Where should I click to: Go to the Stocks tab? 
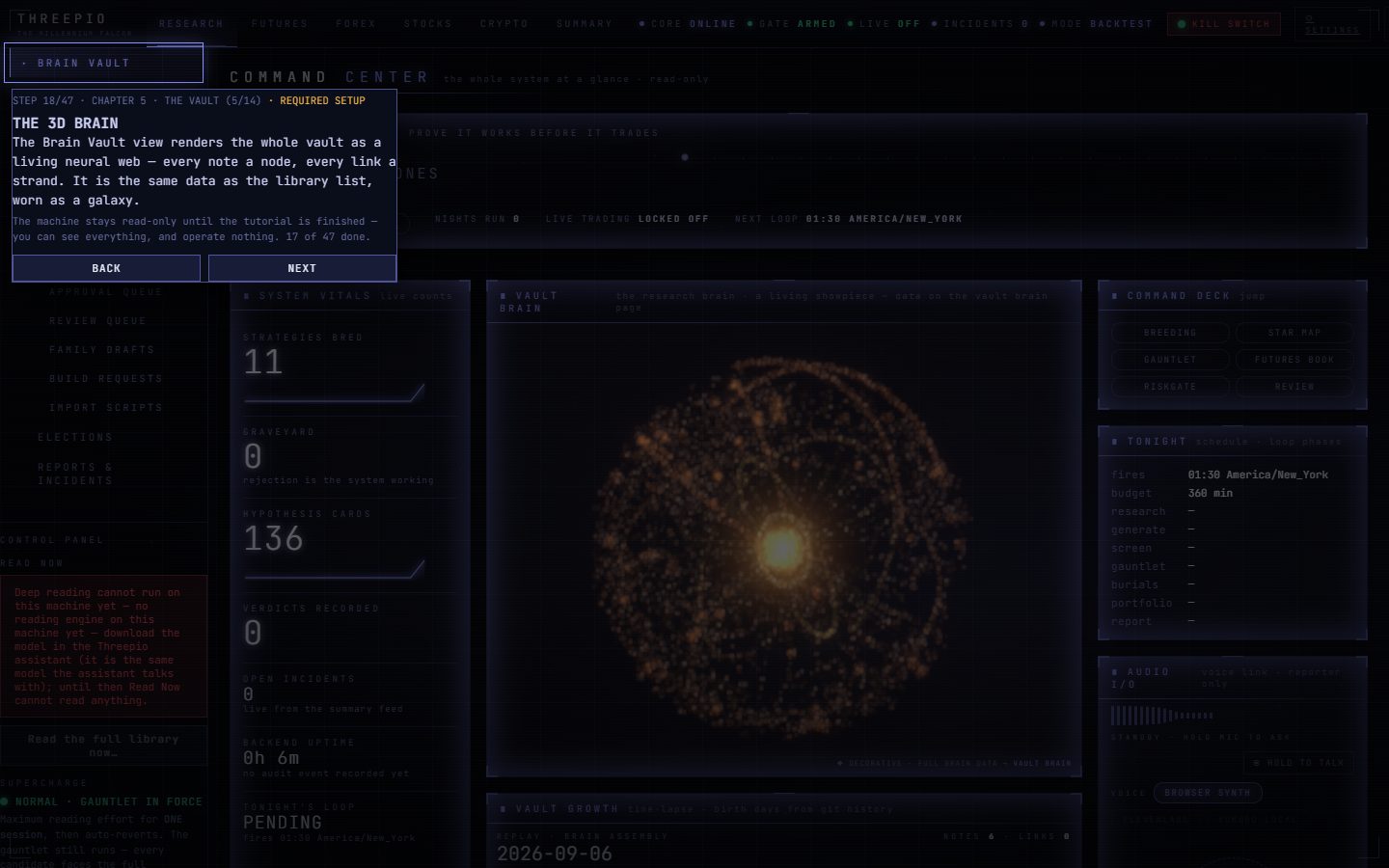coord(428,24)
